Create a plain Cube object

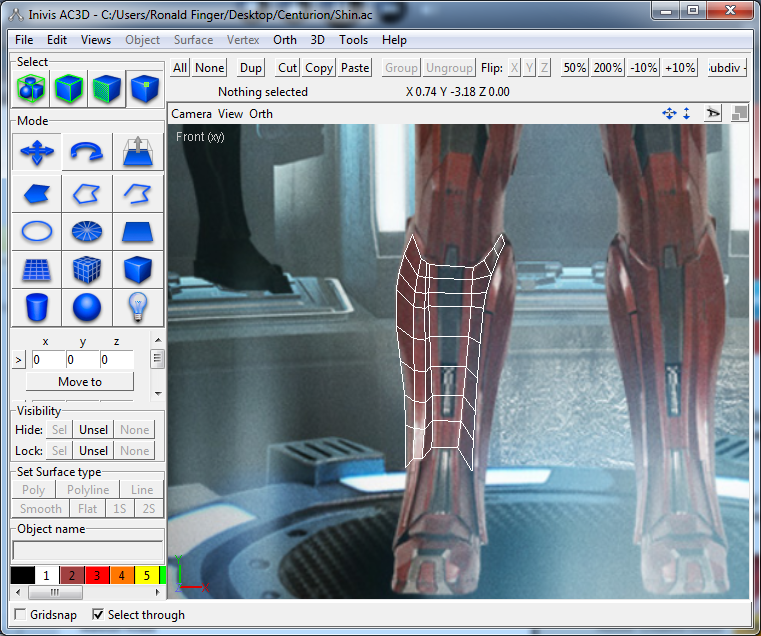click(138, 269)
